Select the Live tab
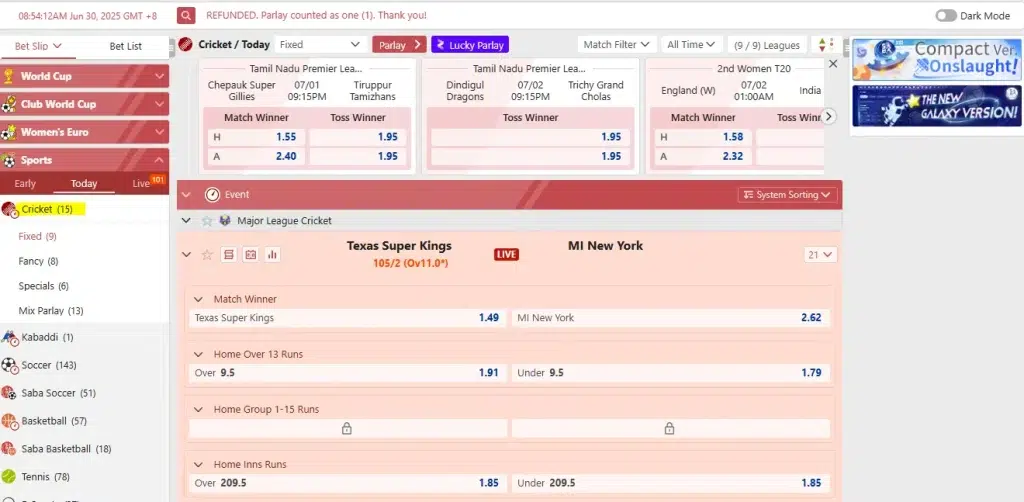The height and width of the screenshot is (502, 1024). coord(141,183)
